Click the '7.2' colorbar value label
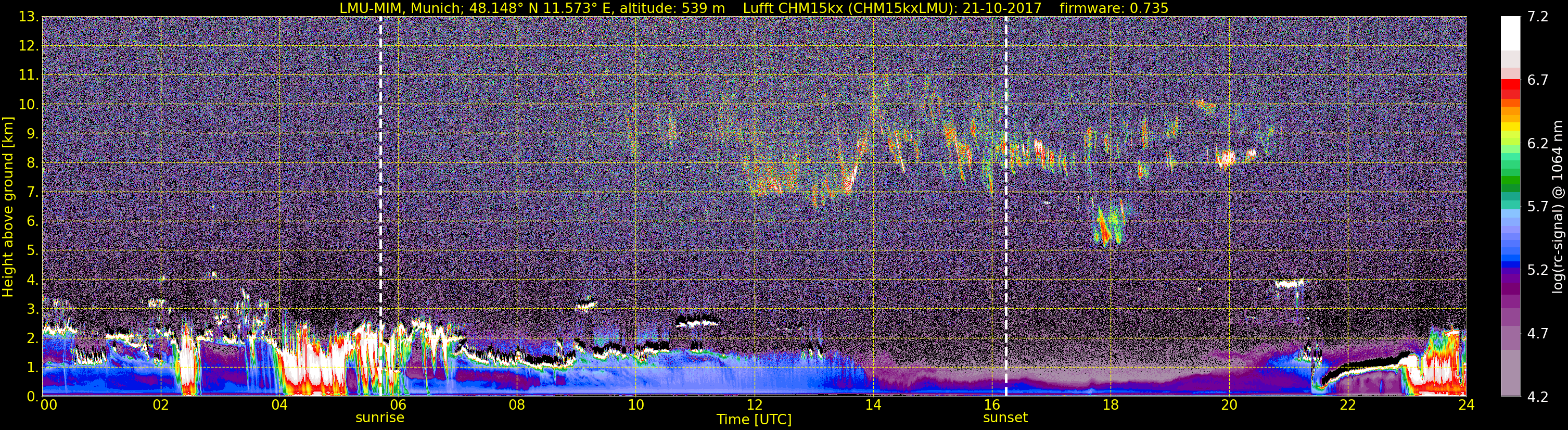Image resolution: width=1568 pixels, height=430 pixels. click(1538, 17)
